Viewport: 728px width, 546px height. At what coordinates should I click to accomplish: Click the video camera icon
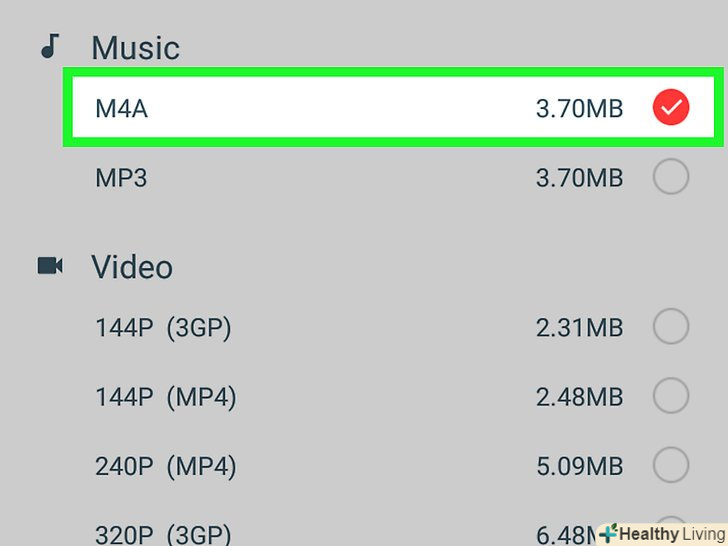50,266
